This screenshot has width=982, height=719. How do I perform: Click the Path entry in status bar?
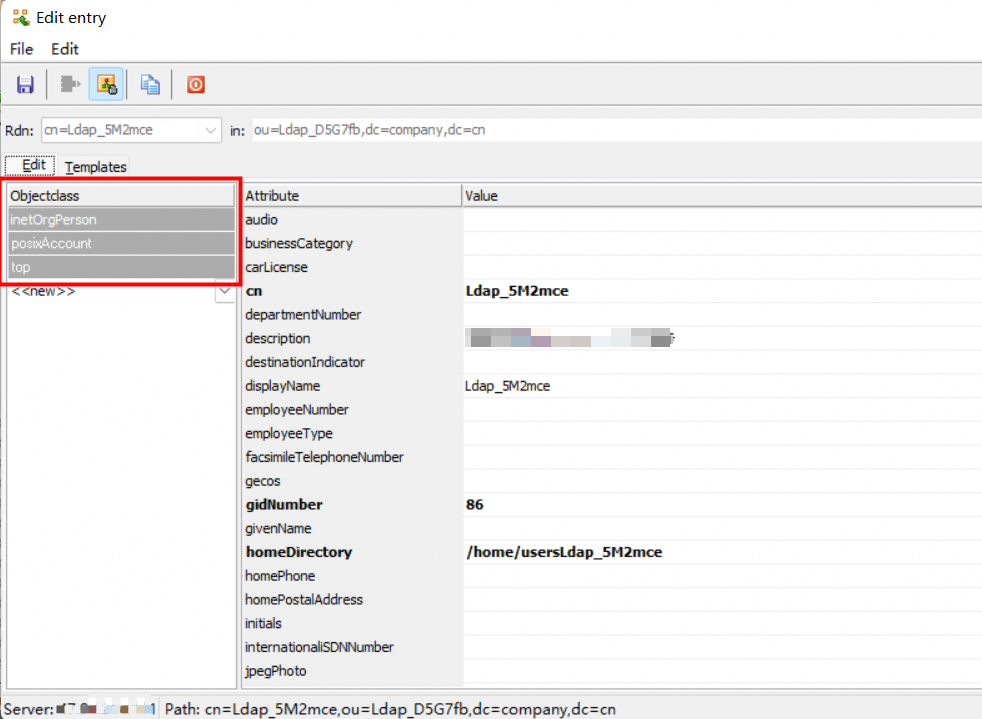click(x=390, y=710)
